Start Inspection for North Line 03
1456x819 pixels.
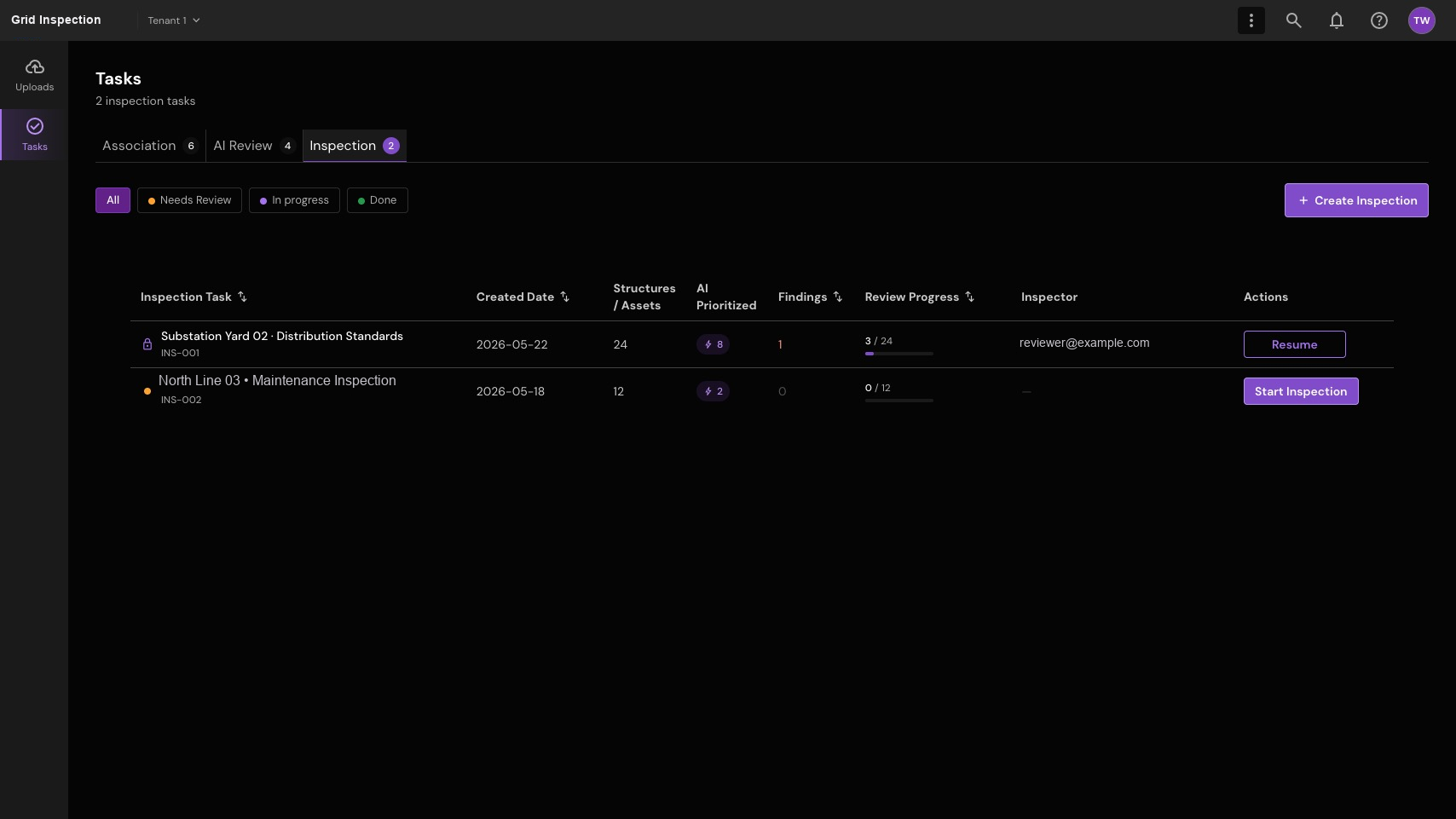(x=1301, y=391)
